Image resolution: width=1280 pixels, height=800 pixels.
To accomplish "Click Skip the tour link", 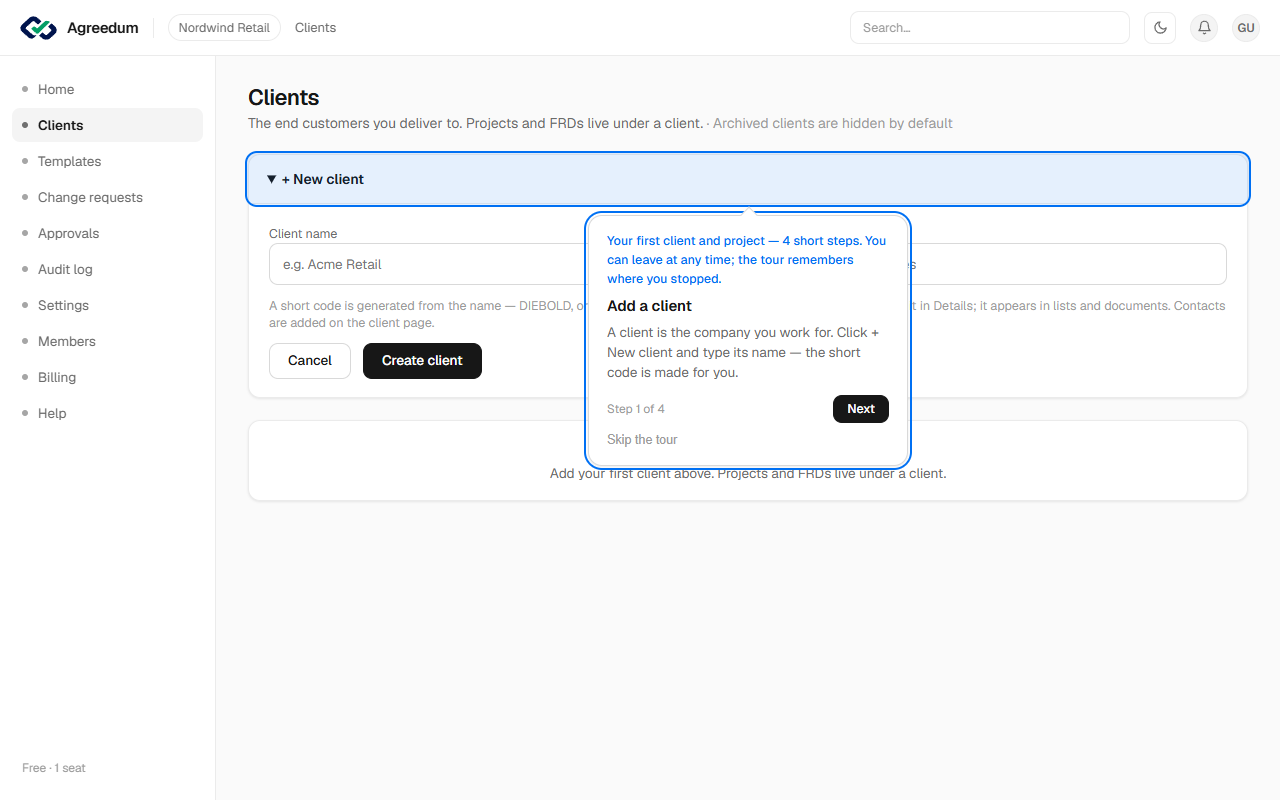I will click(x=642, y=440).
